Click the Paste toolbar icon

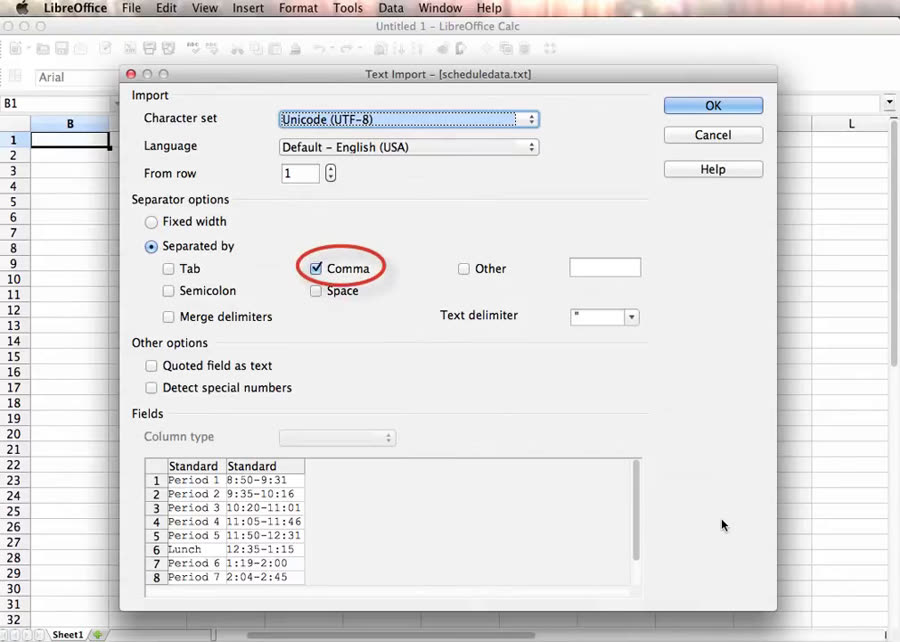(276, 49)
